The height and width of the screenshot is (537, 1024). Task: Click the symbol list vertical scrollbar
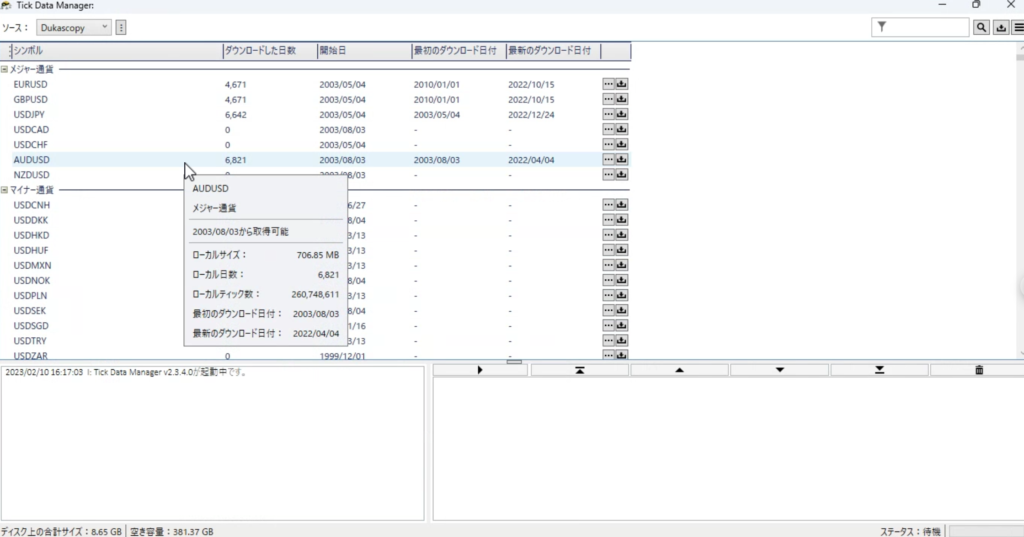point(1020,201)
